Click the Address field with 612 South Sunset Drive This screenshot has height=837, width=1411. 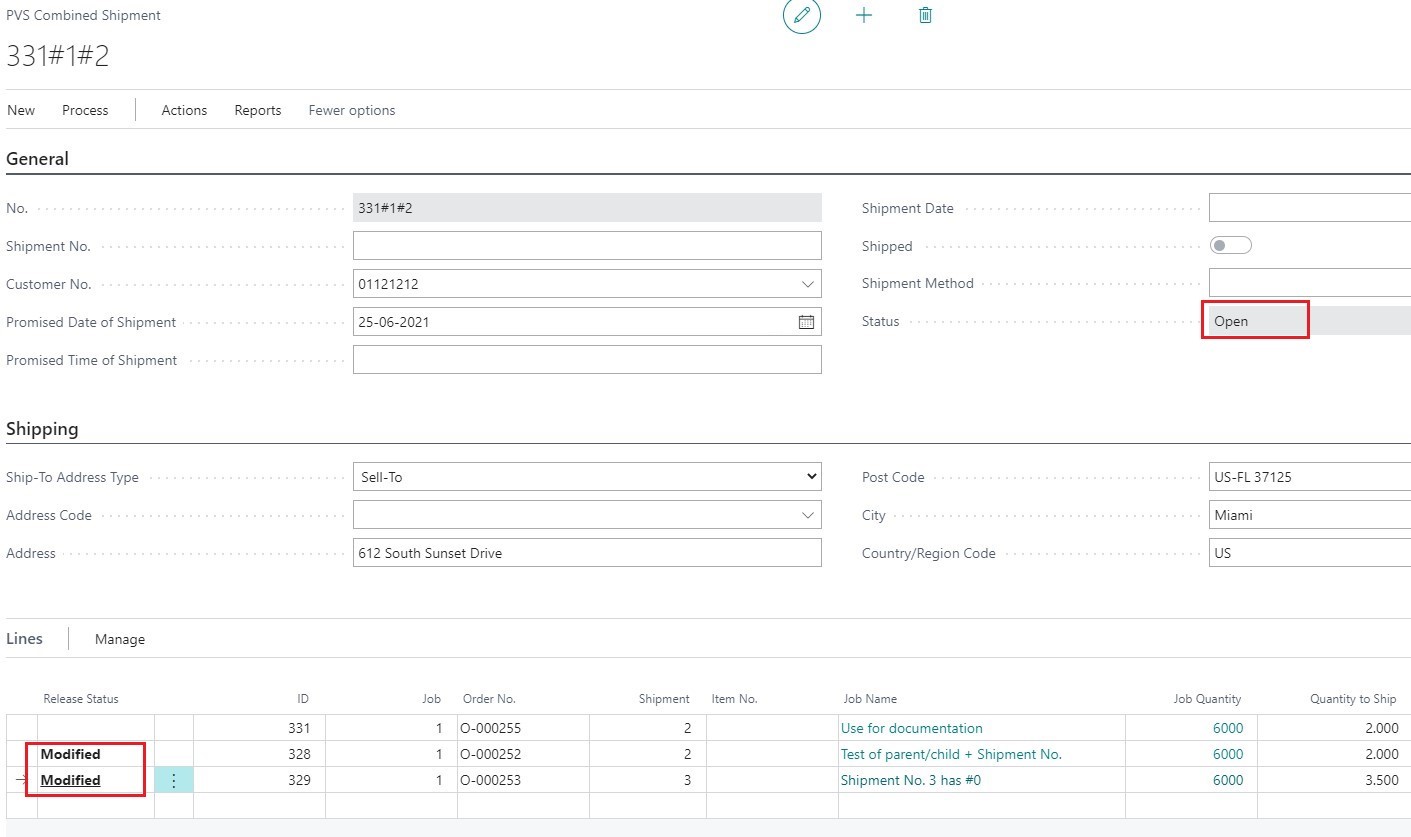[x=587, y=553]
